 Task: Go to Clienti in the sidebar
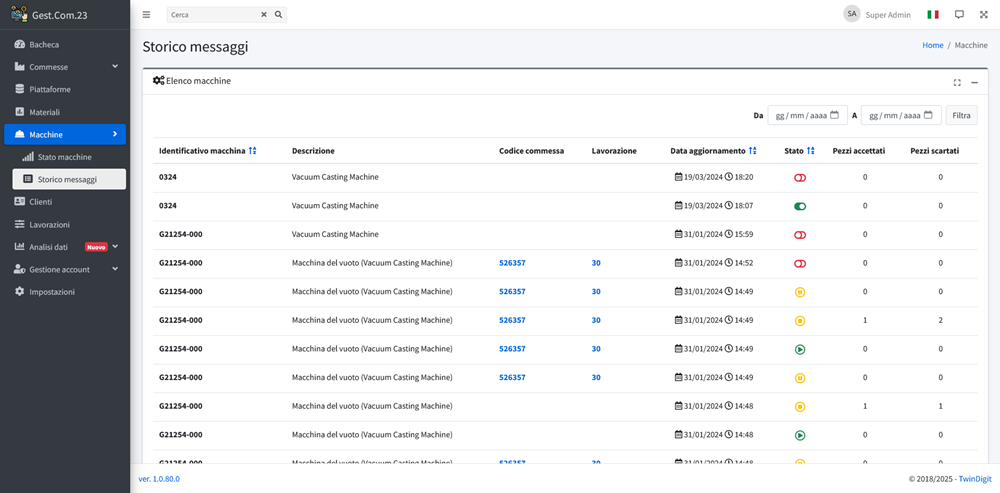[x=41, y=202]
